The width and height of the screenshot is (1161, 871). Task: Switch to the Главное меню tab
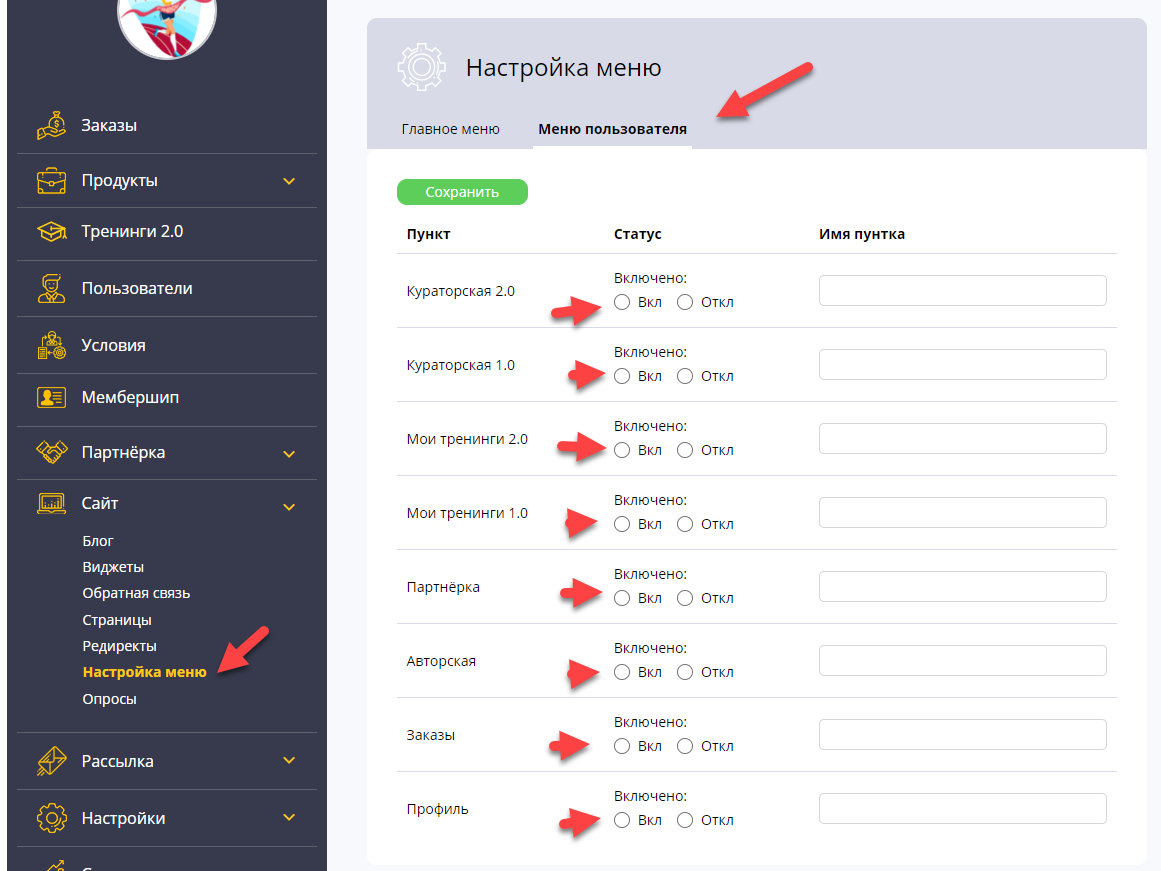[450, 129]
